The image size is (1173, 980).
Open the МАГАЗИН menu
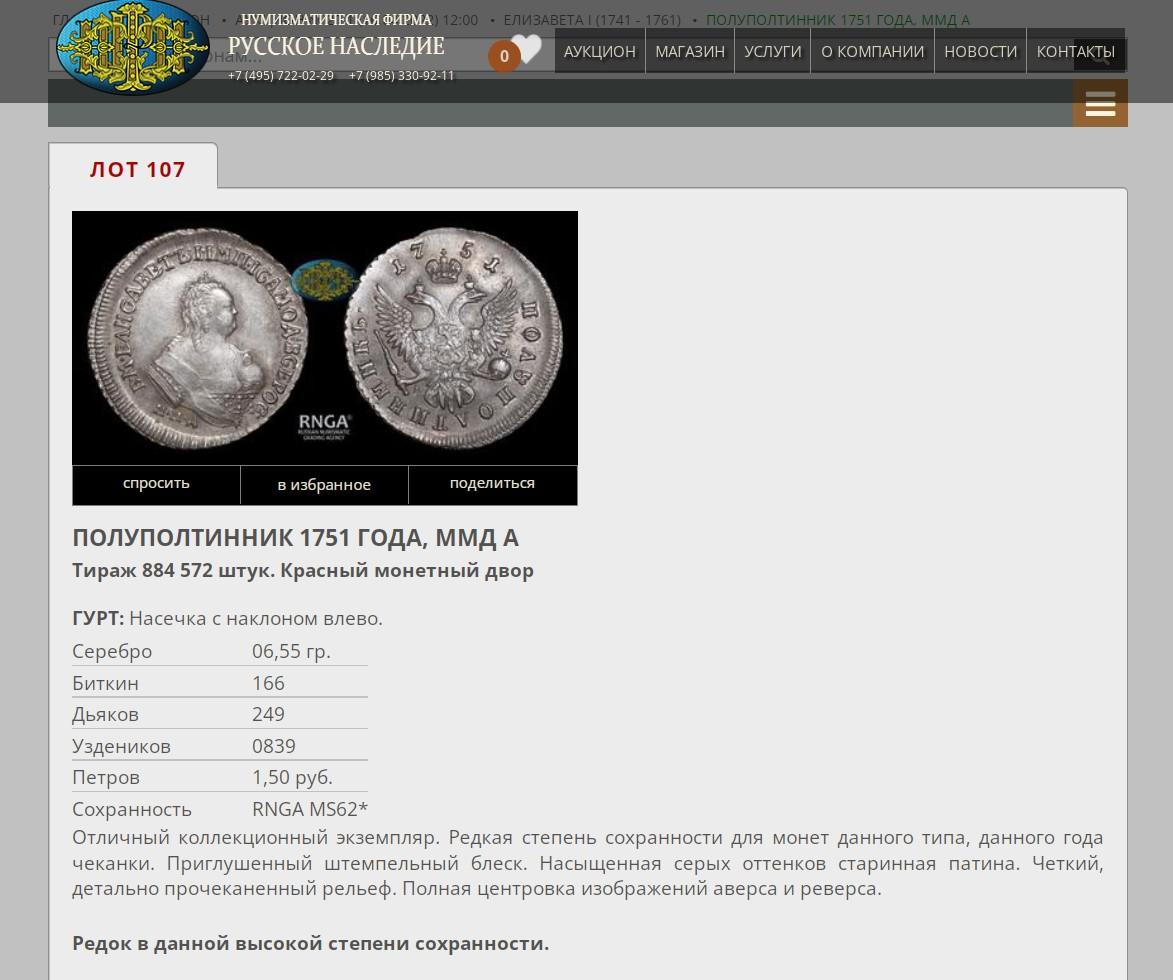click(x=690, y=52)
